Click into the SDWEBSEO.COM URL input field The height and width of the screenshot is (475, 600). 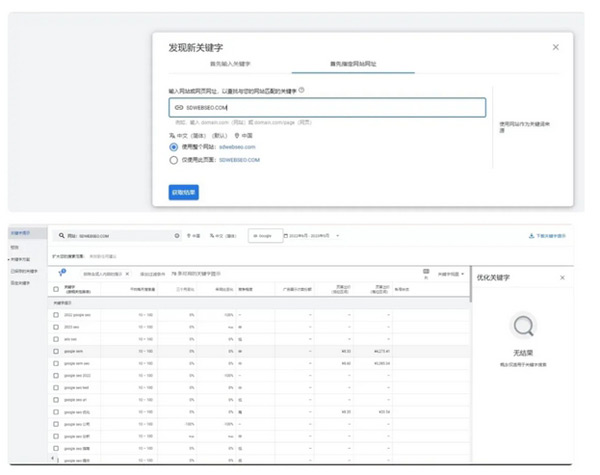[x=330, y=107]
